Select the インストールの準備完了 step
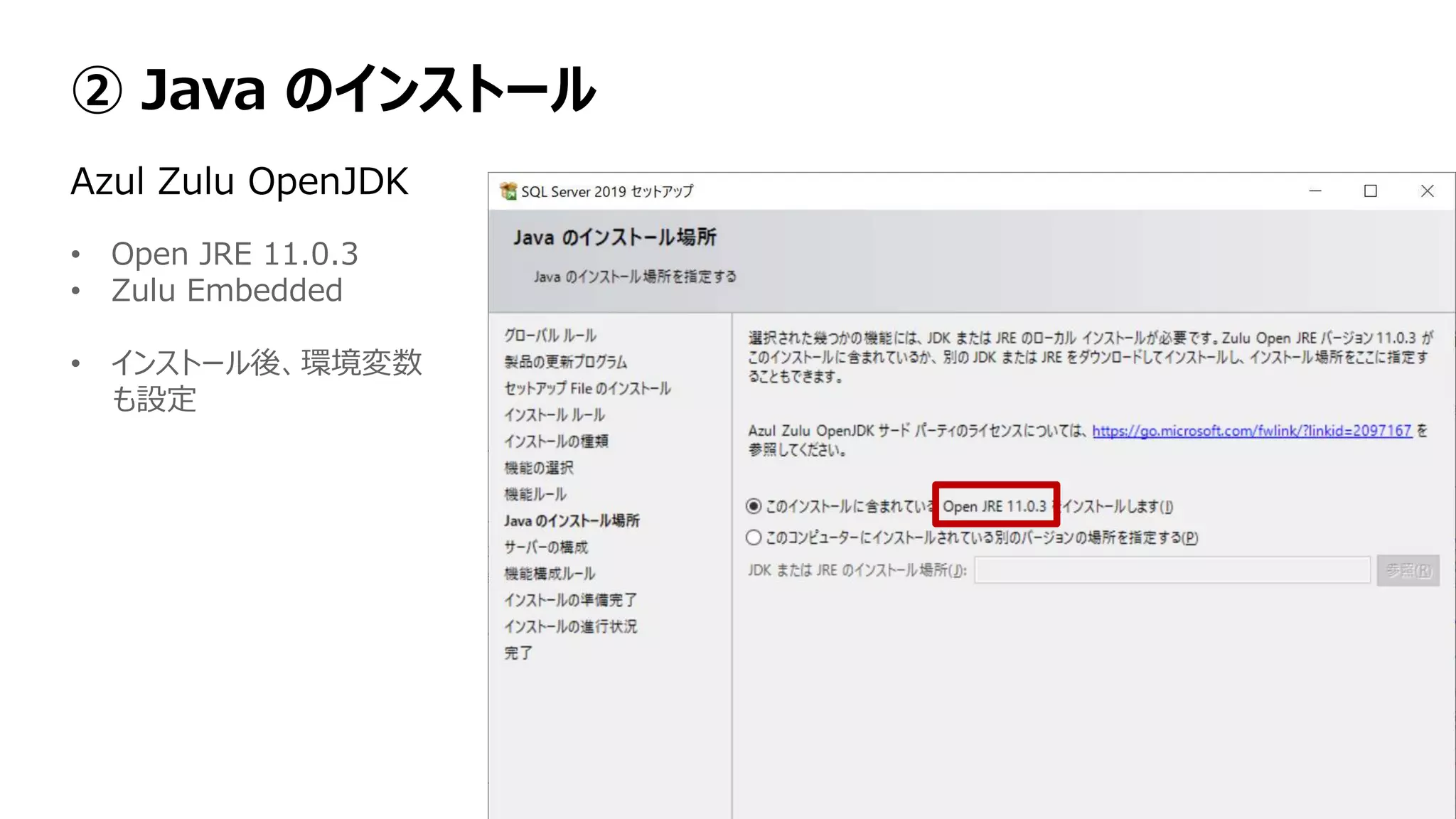Screen dimensions: 1456x819 (570, 600)
